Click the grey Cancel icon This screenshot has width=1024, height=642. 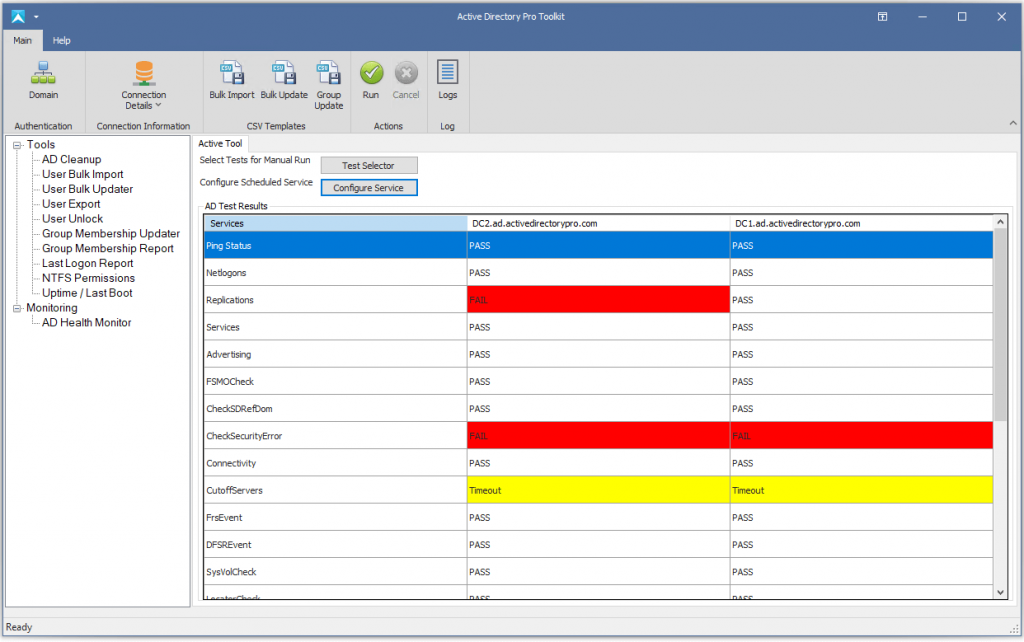click(406, 73)
